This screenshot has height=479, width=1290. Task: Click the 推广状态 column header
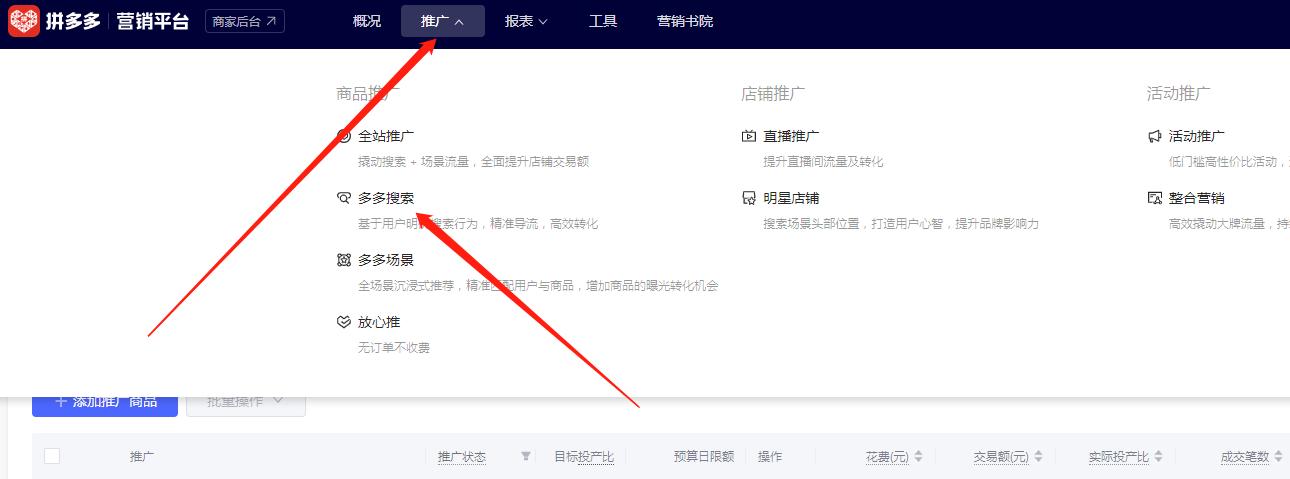click(x=462, y=457)
